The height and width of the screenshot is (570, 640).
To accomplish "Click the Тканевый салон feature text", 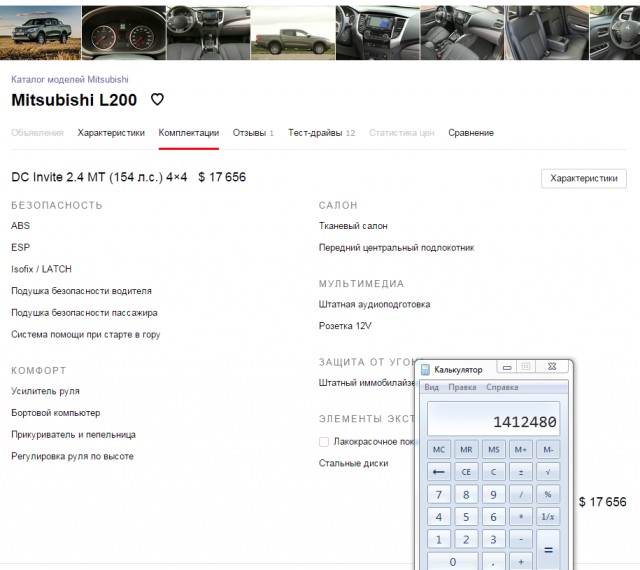I will pos(353,226).
